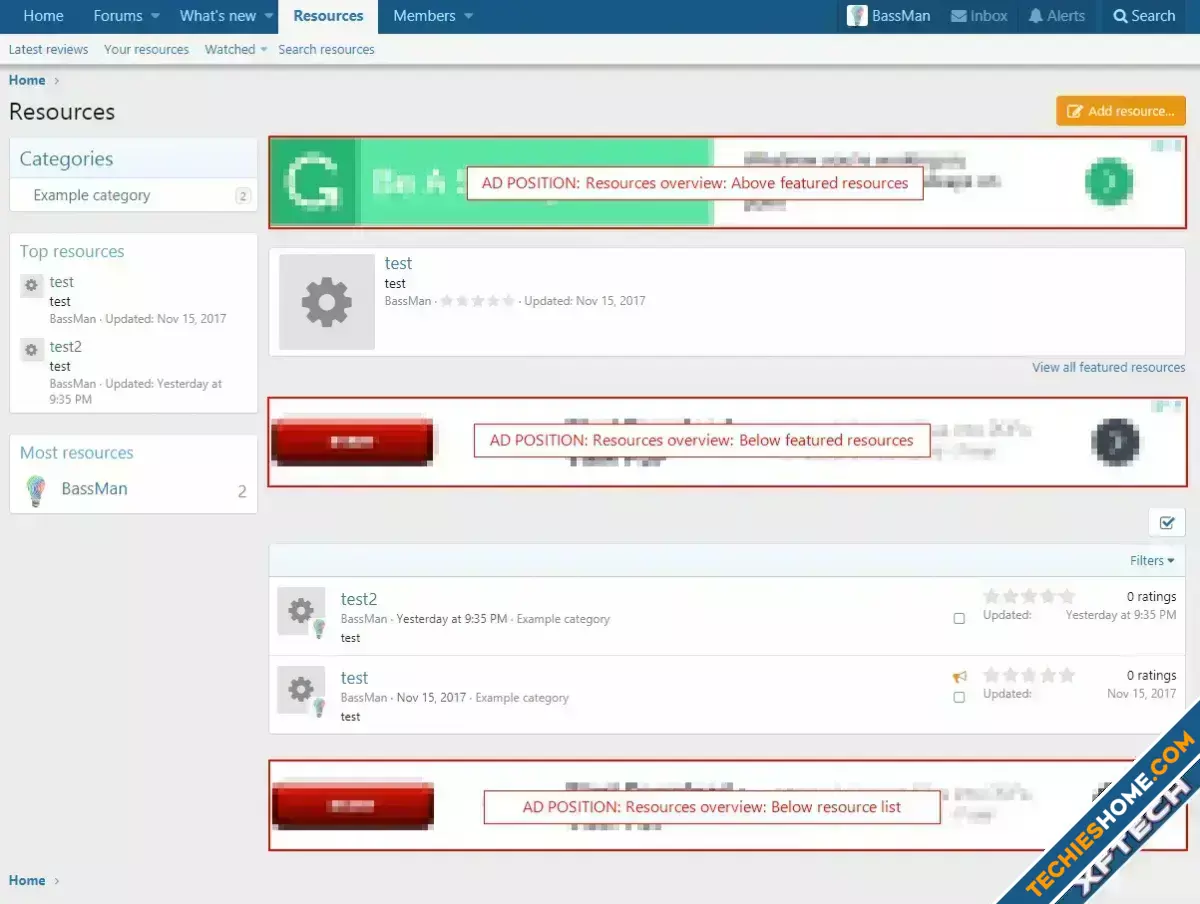Viewport: 1200px width, 904px height.
Task: Open the BassMan account avatar in navigation bar
Action: click(x=857, y=16)
